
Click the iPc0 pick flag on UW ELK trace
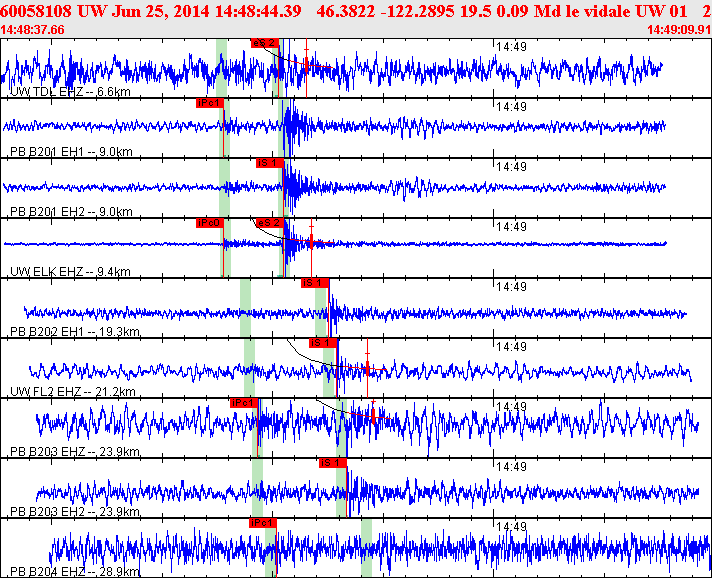(209, 222)
